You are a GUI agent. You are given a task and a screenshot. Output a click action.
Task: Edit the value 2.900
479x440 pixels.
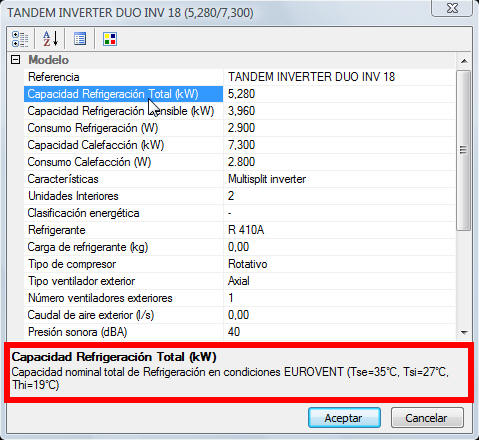point(339,128)
